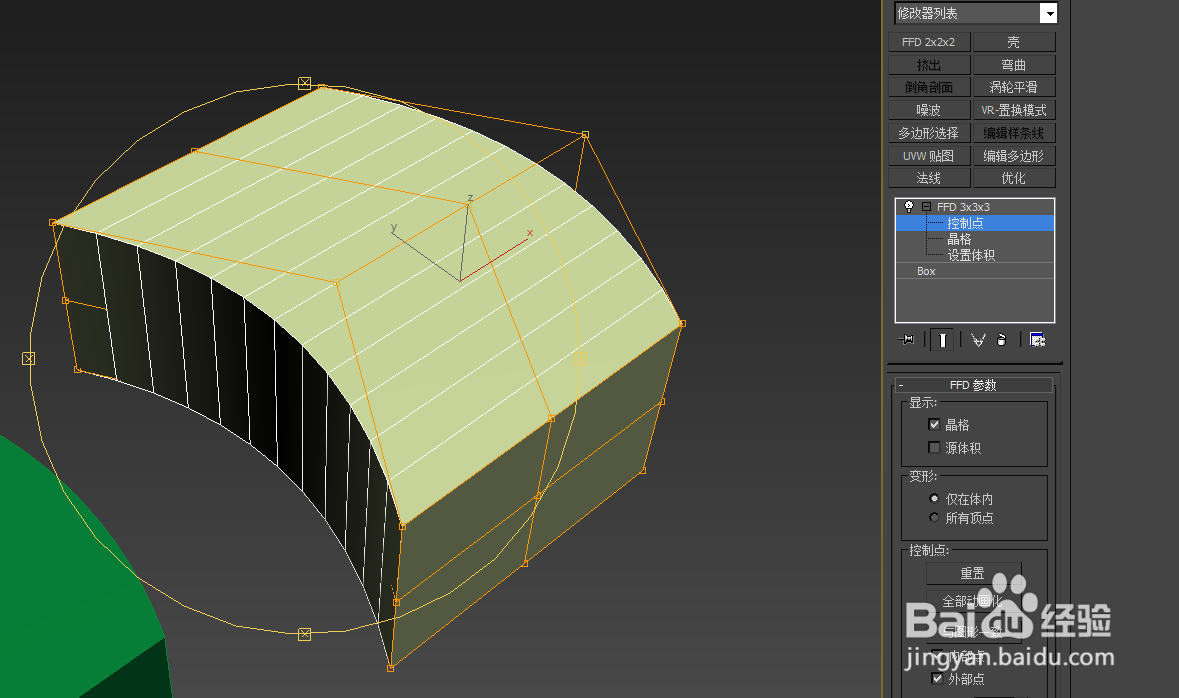Click the 壳 (Shell) modifier button

click(x=1014, y=42)
